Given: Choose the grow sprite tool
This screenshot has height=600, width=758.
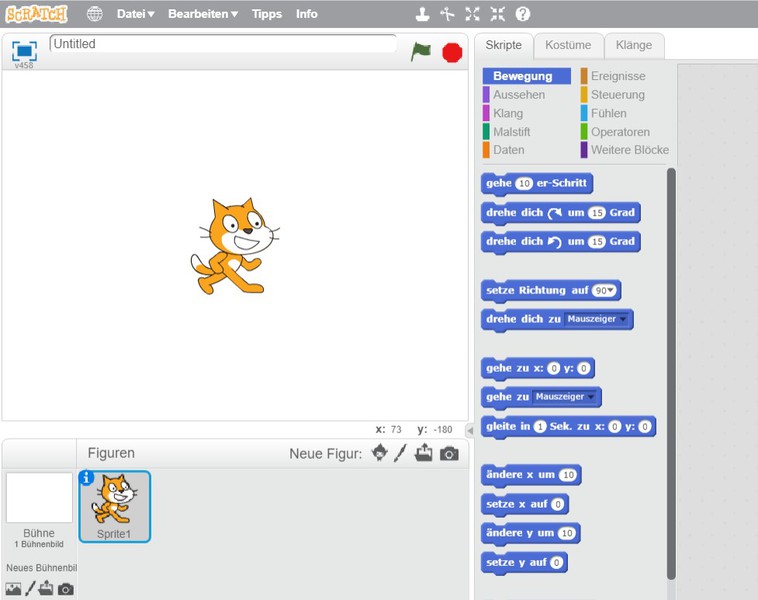Looking at the screenshot, I should (472, 14).
